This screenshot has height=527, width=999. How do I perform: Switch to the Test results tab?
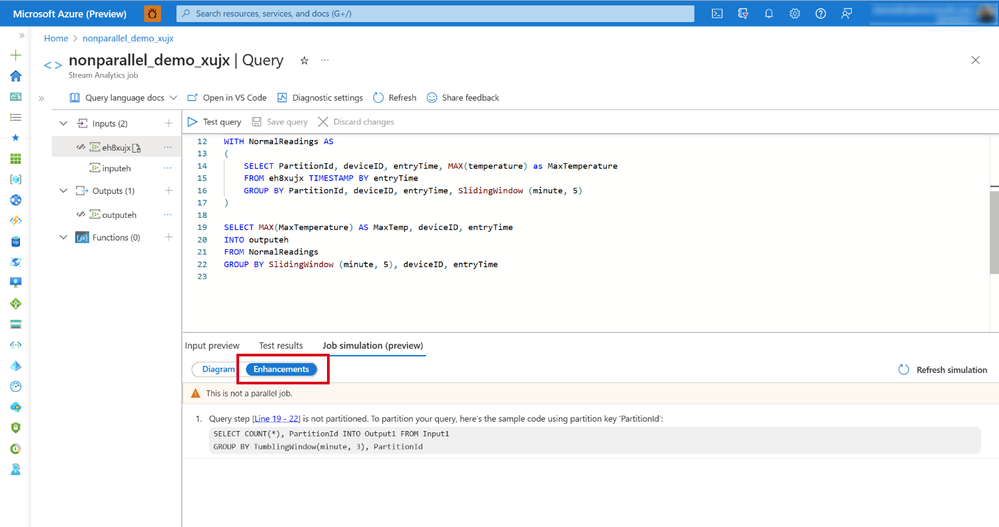tap(281, 345)
